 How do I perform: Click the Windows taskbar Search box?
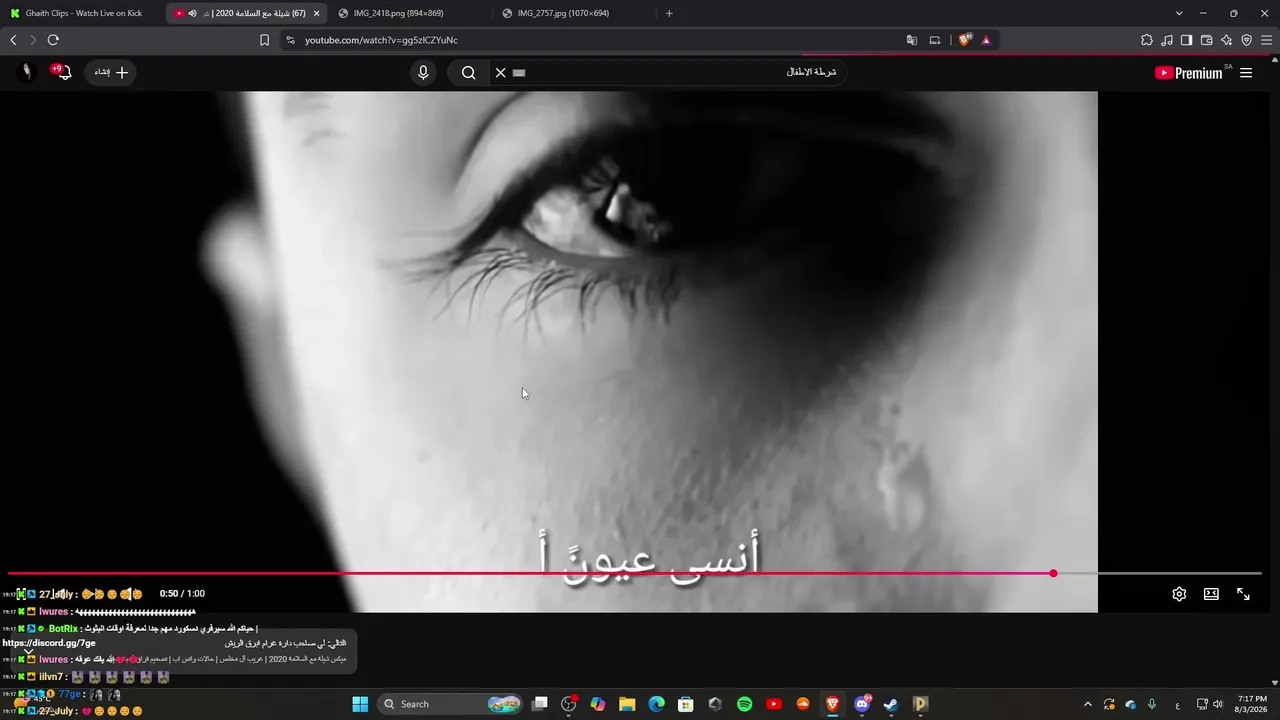(450, 704)
